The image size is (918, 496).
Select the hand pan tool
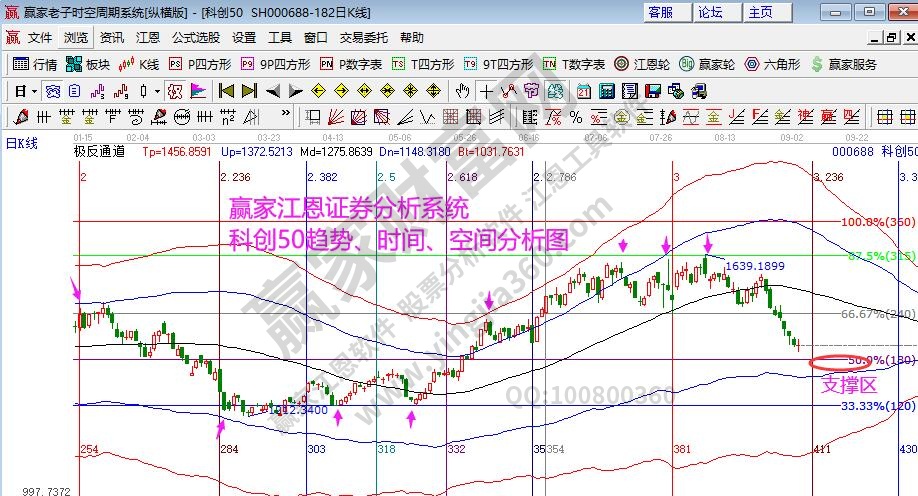click(463, 91)
